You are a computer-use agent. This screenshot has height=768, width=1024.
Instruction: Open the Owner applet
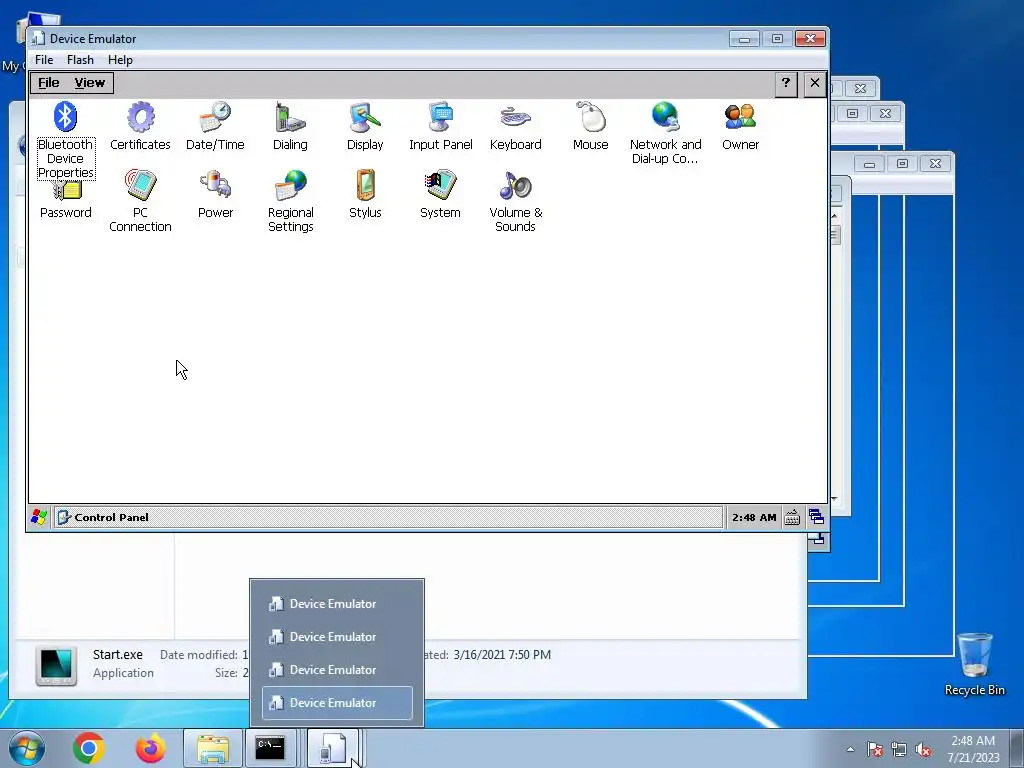click(x=741, y=127)
